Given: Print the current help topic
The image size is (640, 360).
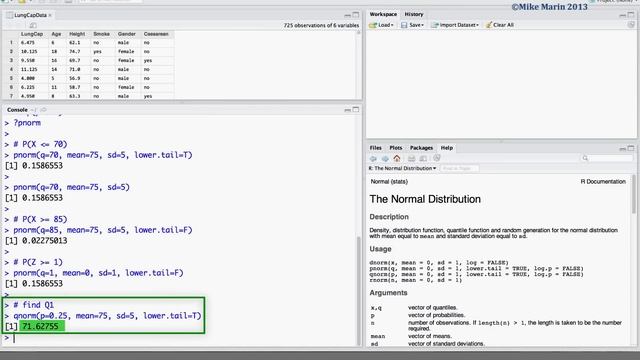Looking at the screenshot, I should coord(411,158).
